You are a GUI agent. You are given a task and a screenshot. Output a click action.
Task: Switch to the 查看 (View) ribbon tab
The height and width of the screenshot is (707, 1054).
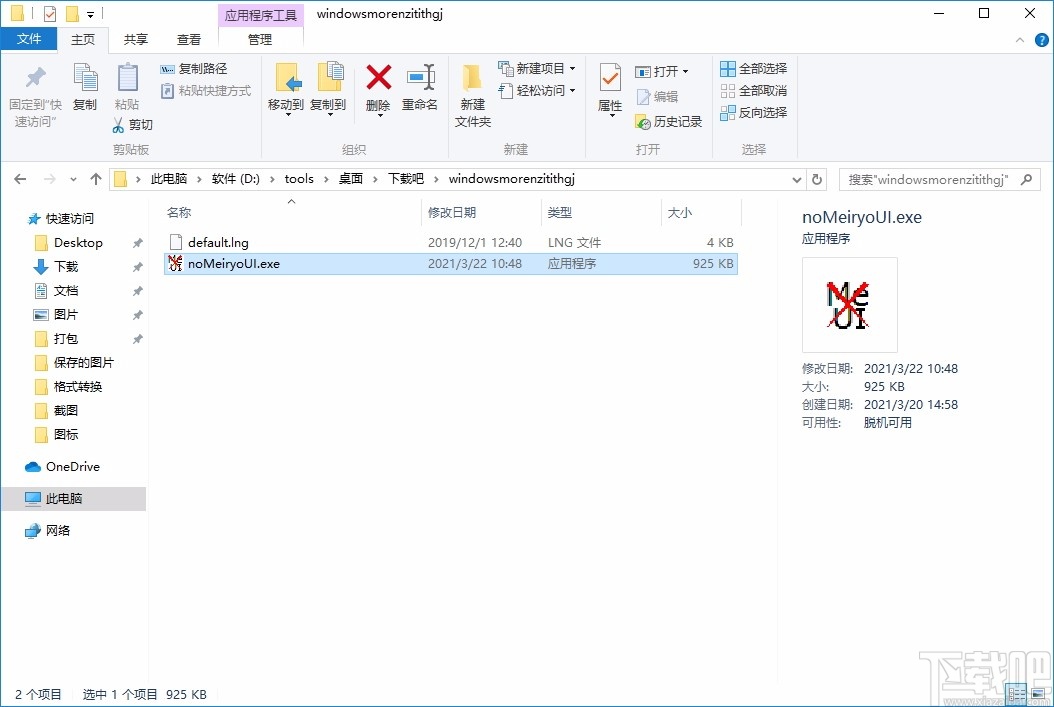pos(189,39)
